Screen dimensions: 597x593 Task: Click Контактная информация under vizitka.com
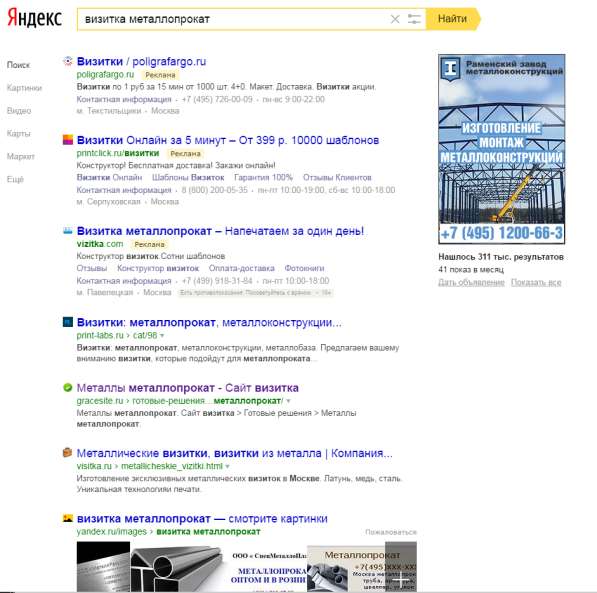click(x=124, y=281)
